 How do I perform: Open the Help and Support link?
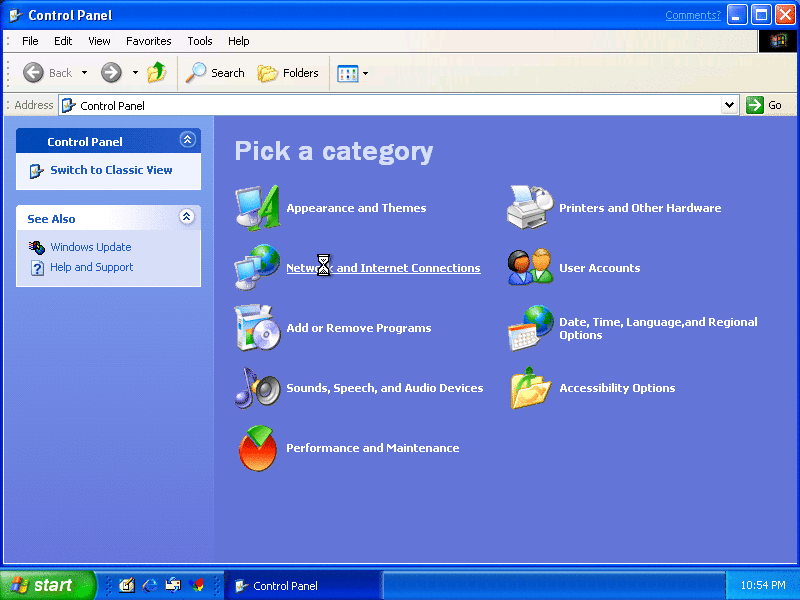[x=91, y=267]
